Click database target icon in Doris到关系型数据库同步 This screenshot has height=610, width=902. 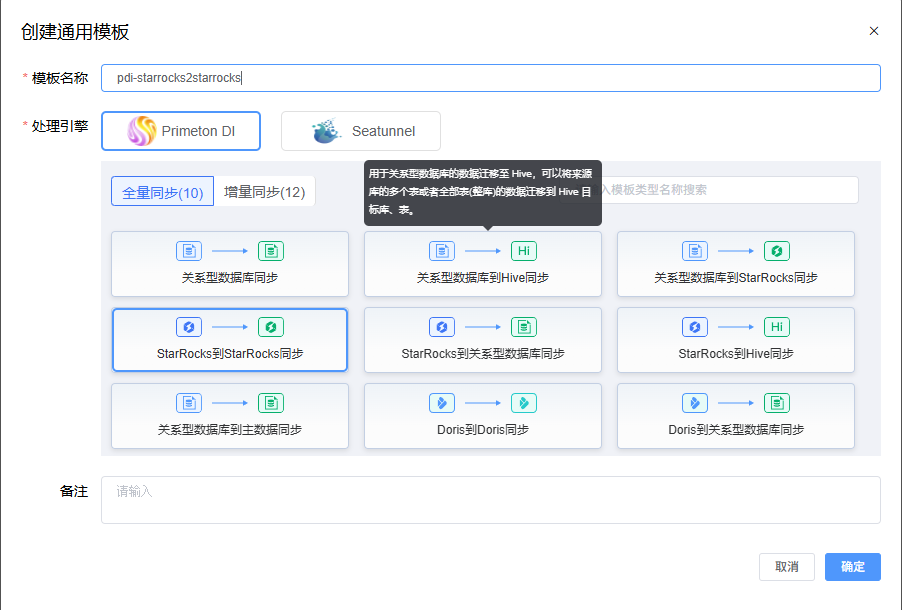point(777,403)
